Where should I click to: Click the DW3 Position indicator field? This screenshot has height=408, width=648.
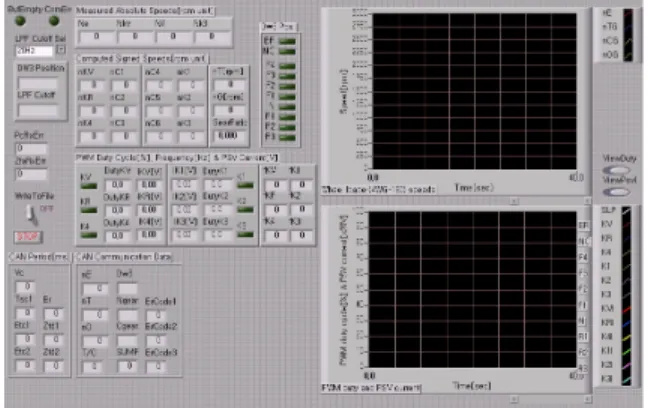(38, 84)
